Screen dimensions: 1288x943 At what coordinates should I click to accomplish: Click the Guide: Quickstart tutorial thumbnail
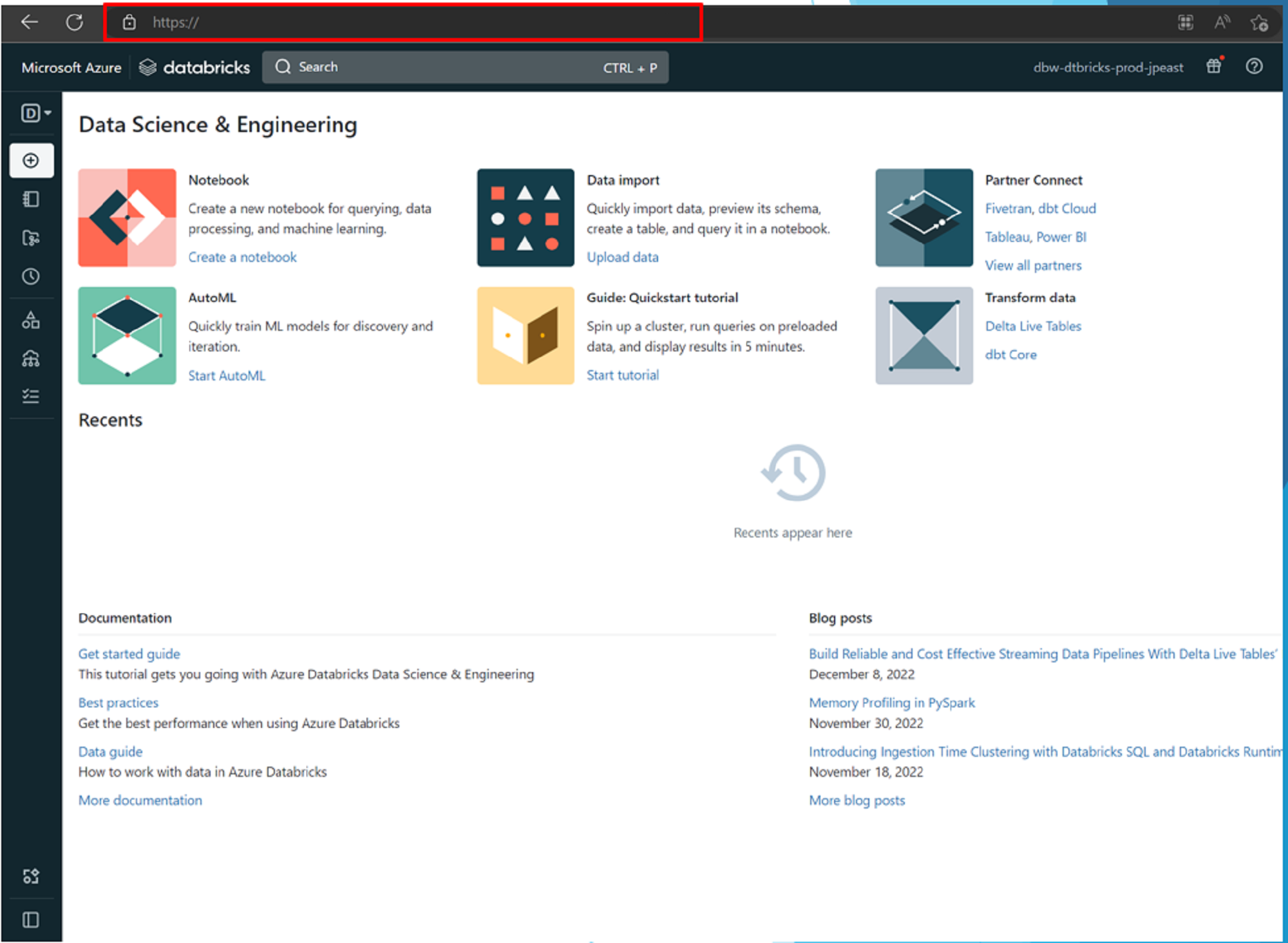(x=525, y=335)
